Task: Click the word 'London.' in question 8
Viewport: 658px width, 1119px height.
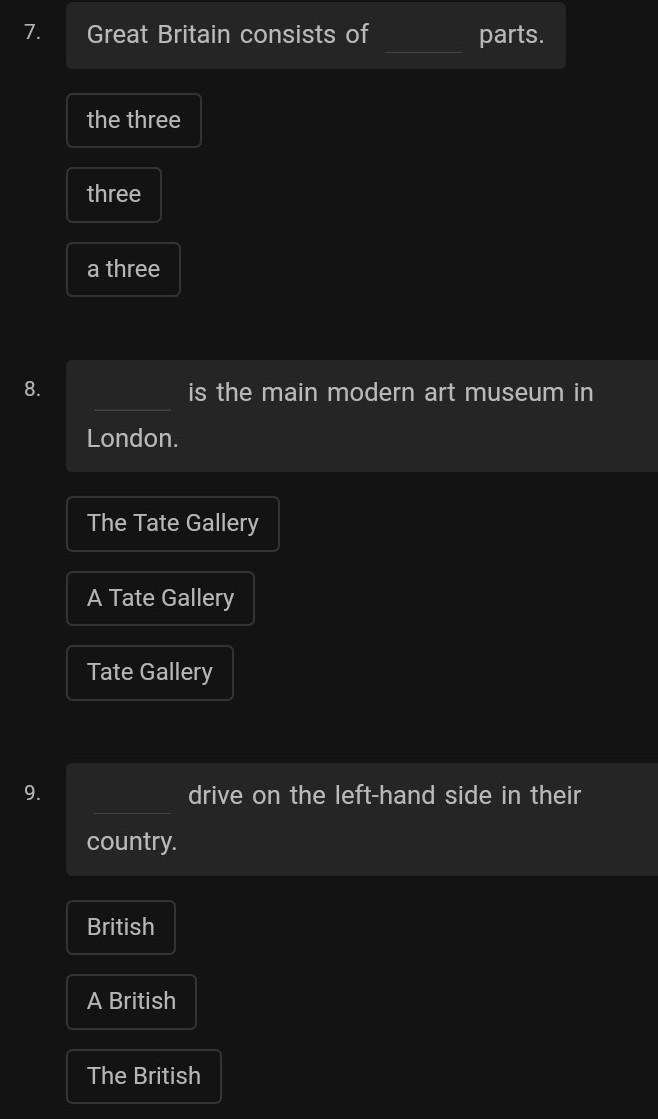Action: click(133, 438)
